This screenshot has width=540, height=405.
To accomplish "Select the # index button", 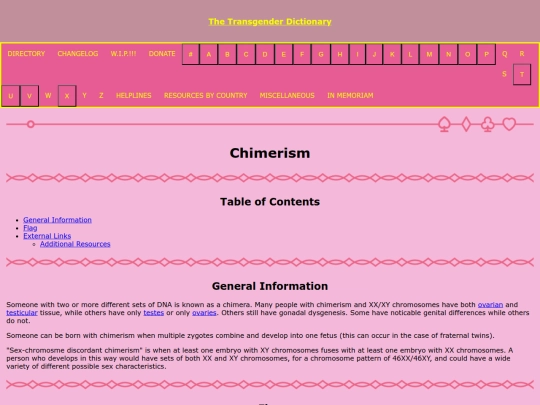I will [x=190, y=54].
